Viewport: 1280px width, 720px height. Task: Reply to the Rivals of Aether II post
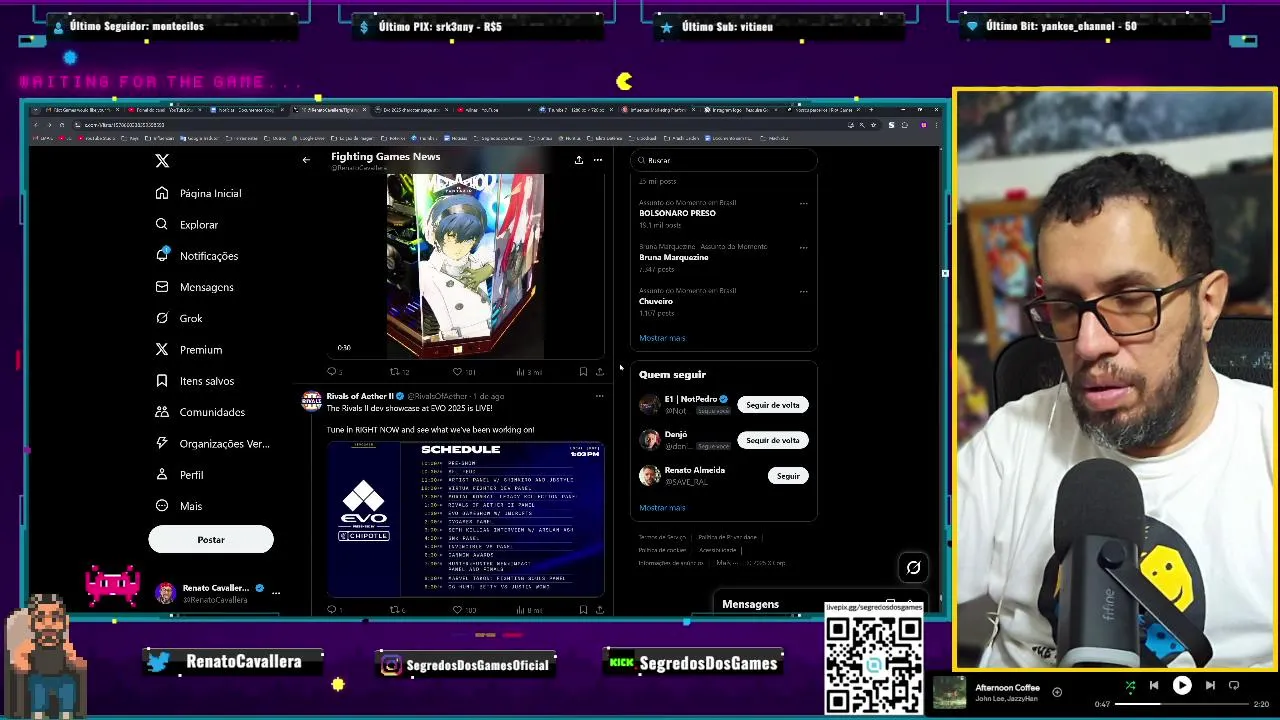333,609
